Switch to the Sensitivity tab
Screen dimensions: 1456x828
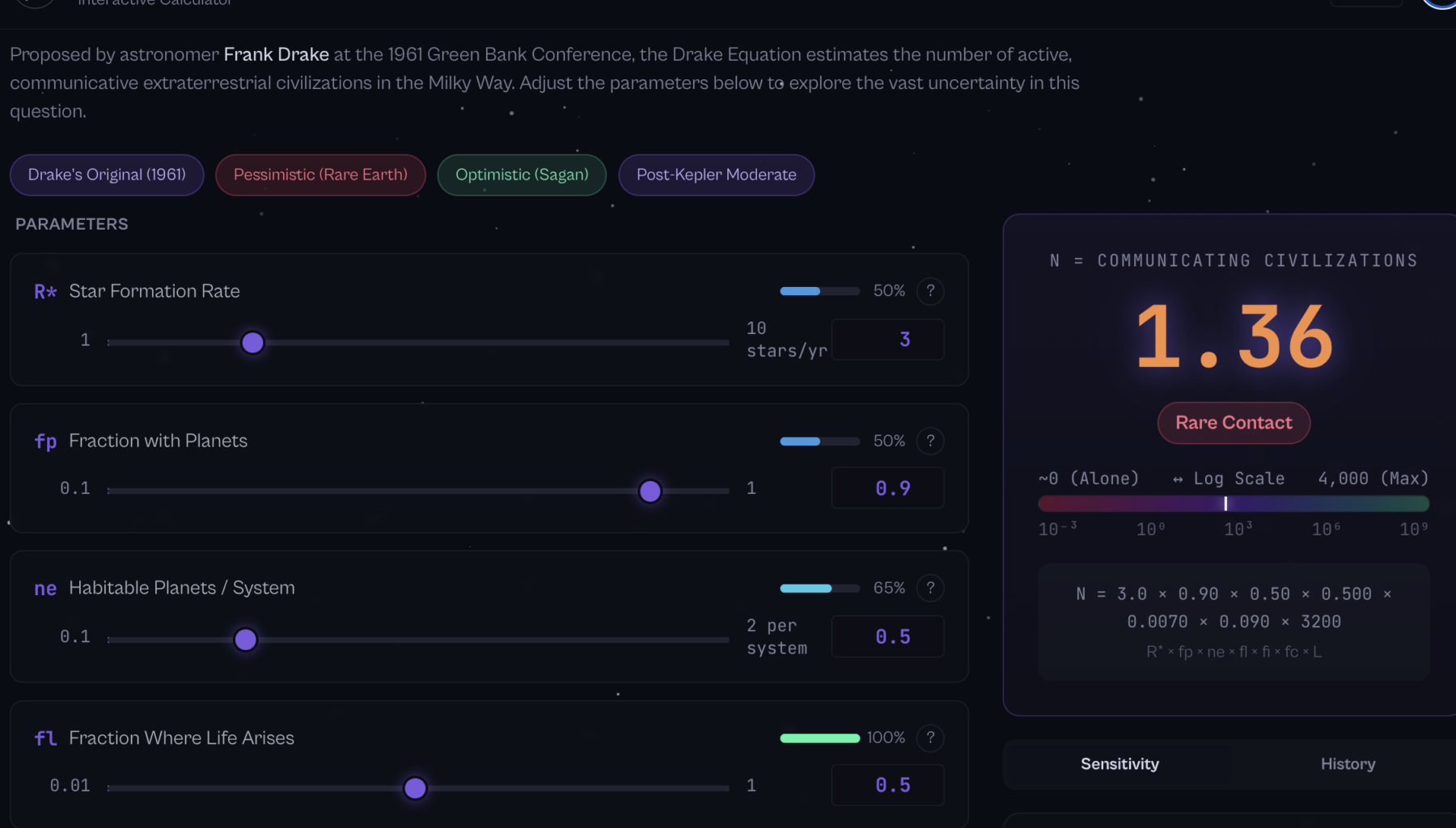pos(1119,763)
